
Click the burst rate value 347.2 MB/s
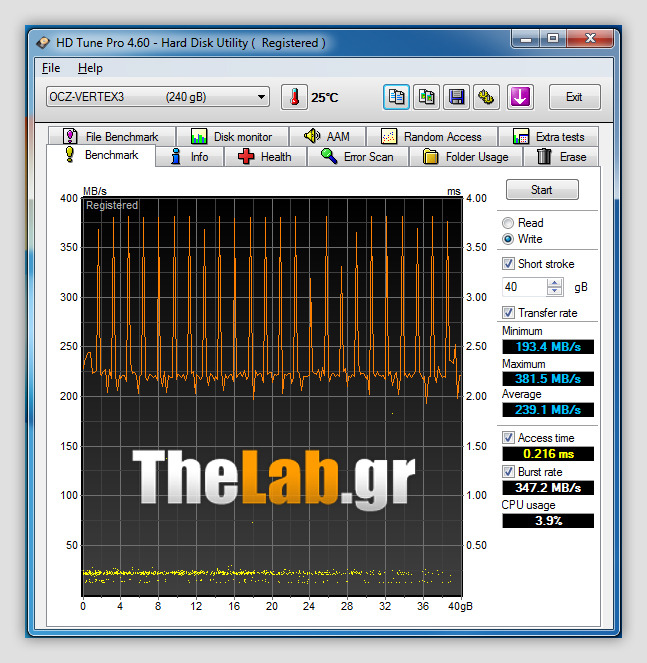tap(548, 488)
